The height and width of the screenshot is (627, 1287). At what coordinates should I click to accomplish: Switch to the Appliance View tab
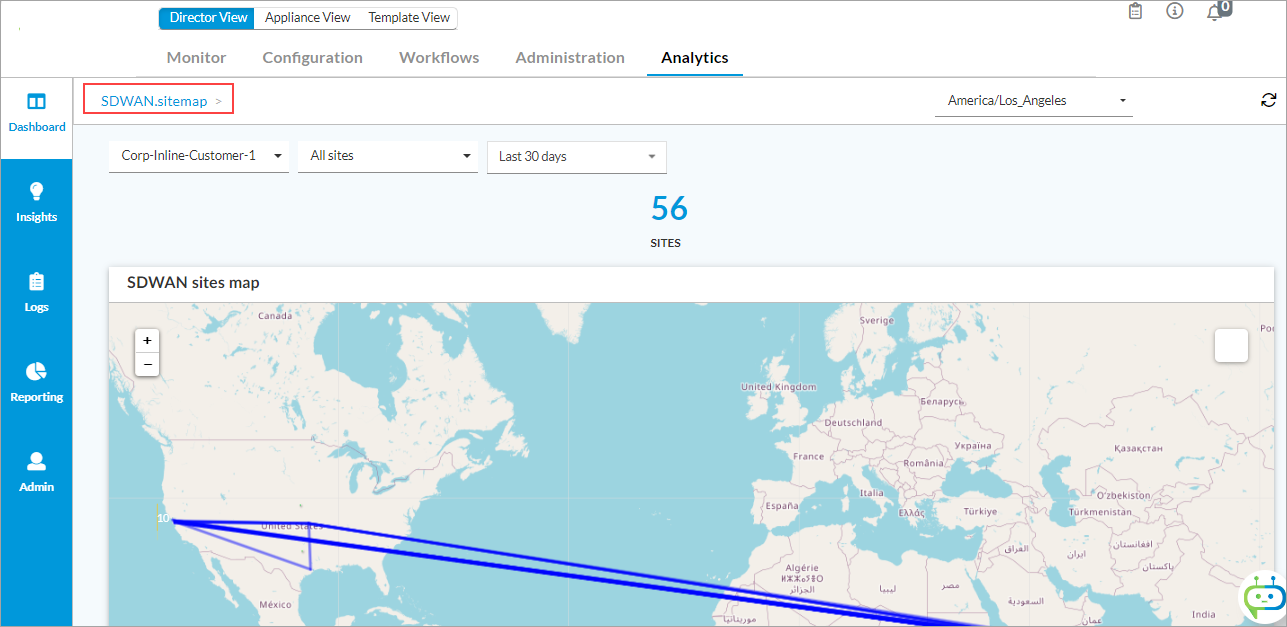pos(307,17)
